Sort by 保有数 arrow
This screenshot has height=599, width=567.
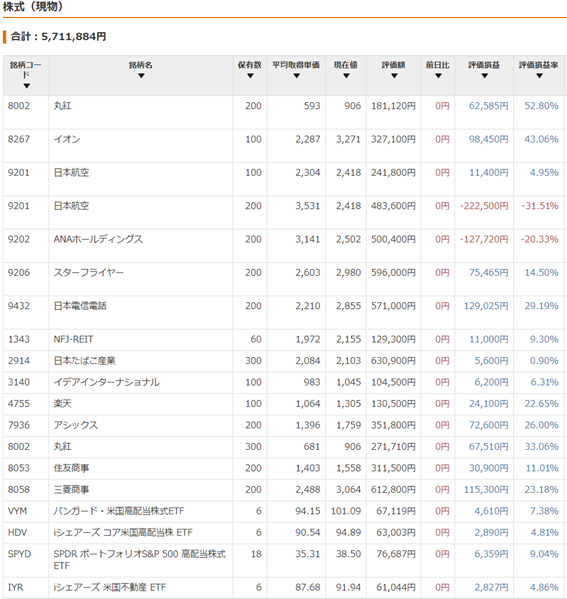click(x=250, y=76)
